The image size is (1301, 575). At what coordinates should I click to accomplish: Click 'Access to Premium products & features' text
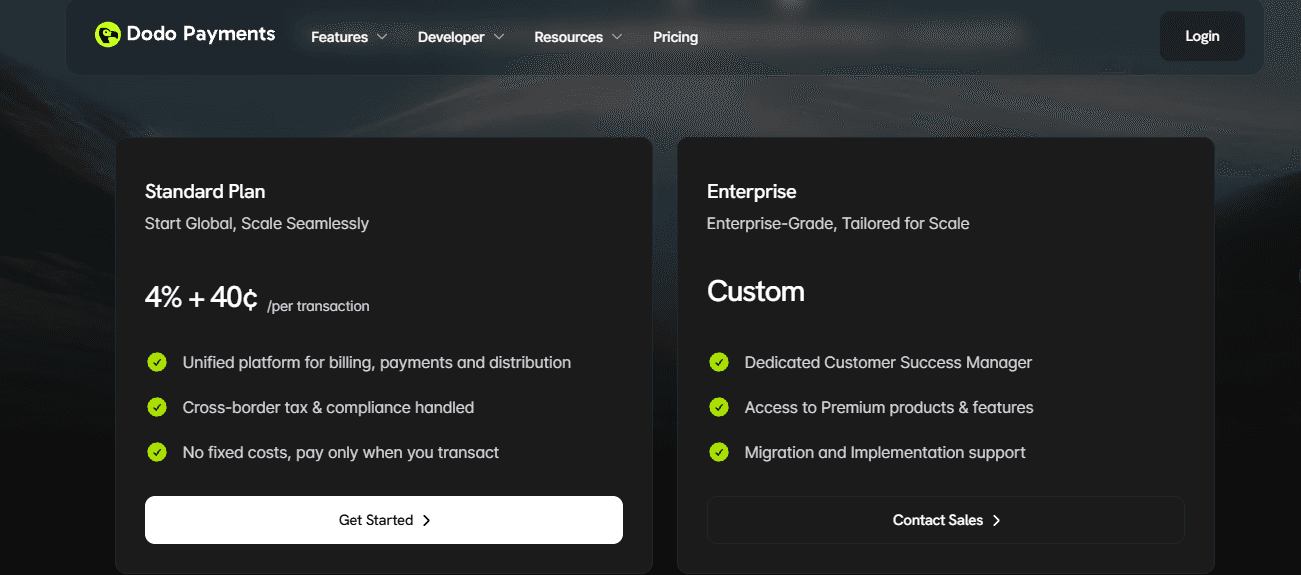889,407
